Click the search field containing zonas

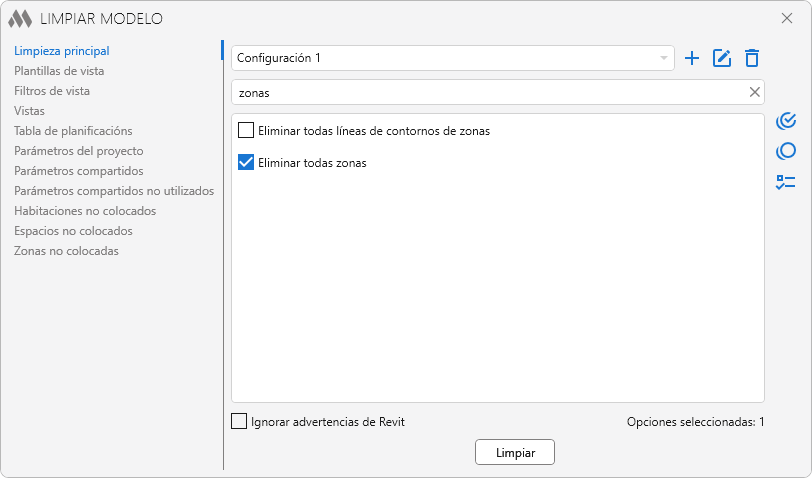click(x=490, y=92)
